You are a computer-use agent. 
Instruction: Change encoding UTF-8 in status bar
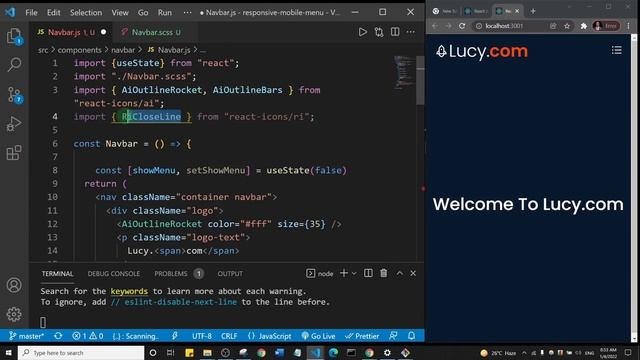[202, 336]
